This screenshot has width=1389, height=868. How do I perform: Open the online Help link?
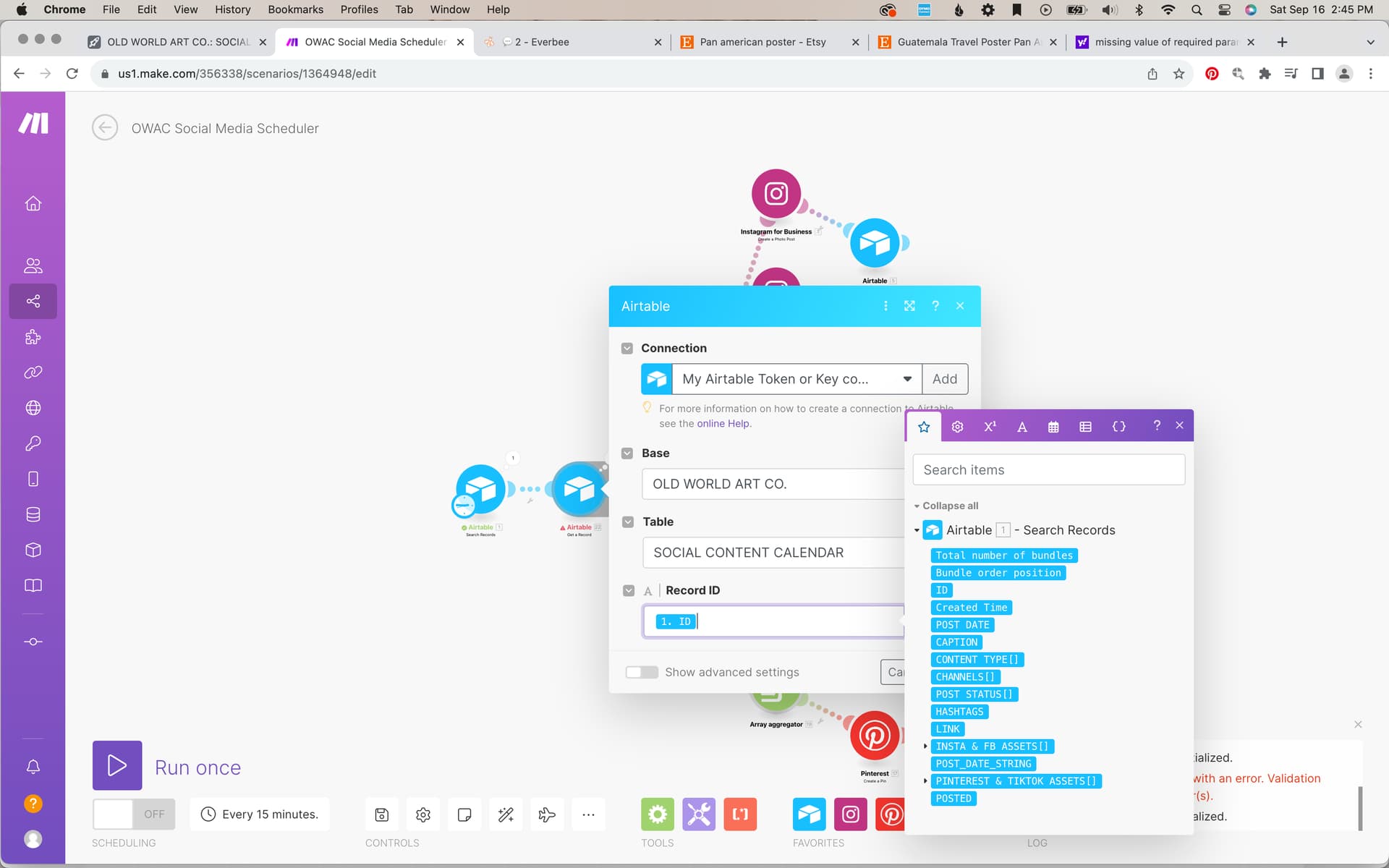point(723,424)
